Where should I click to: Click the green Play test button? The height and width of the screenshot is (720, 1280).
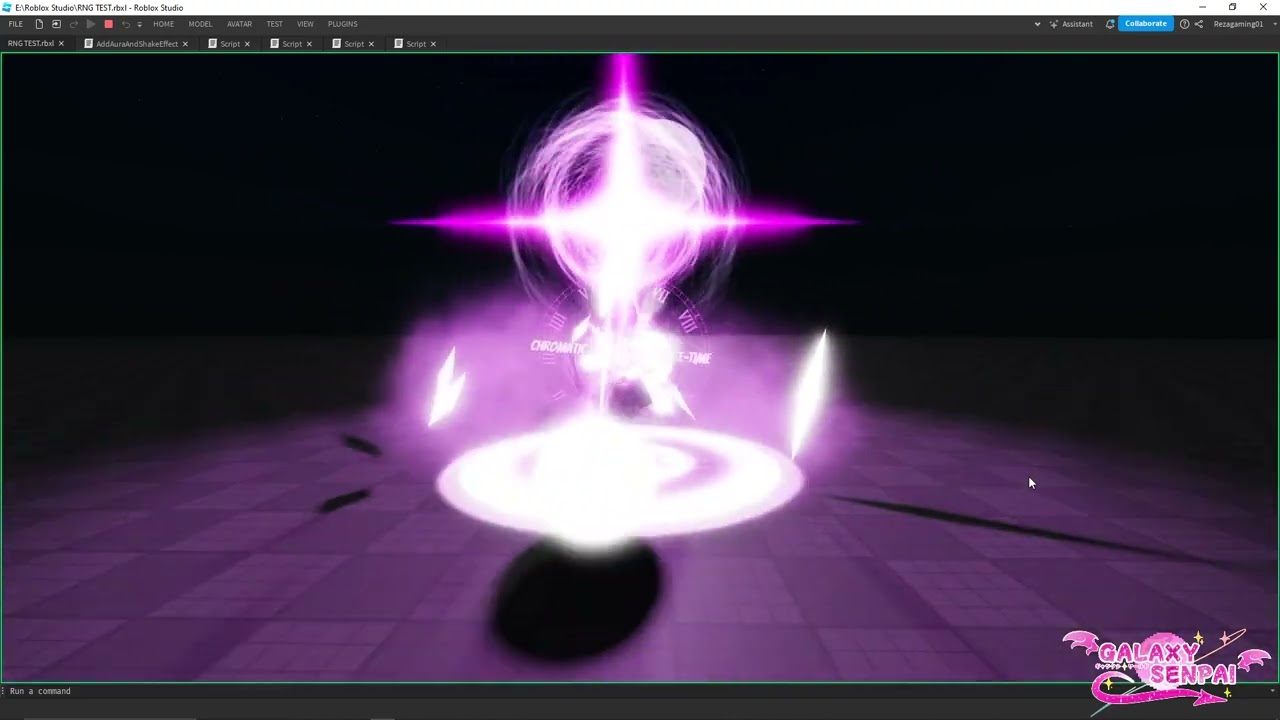point(91,24)
